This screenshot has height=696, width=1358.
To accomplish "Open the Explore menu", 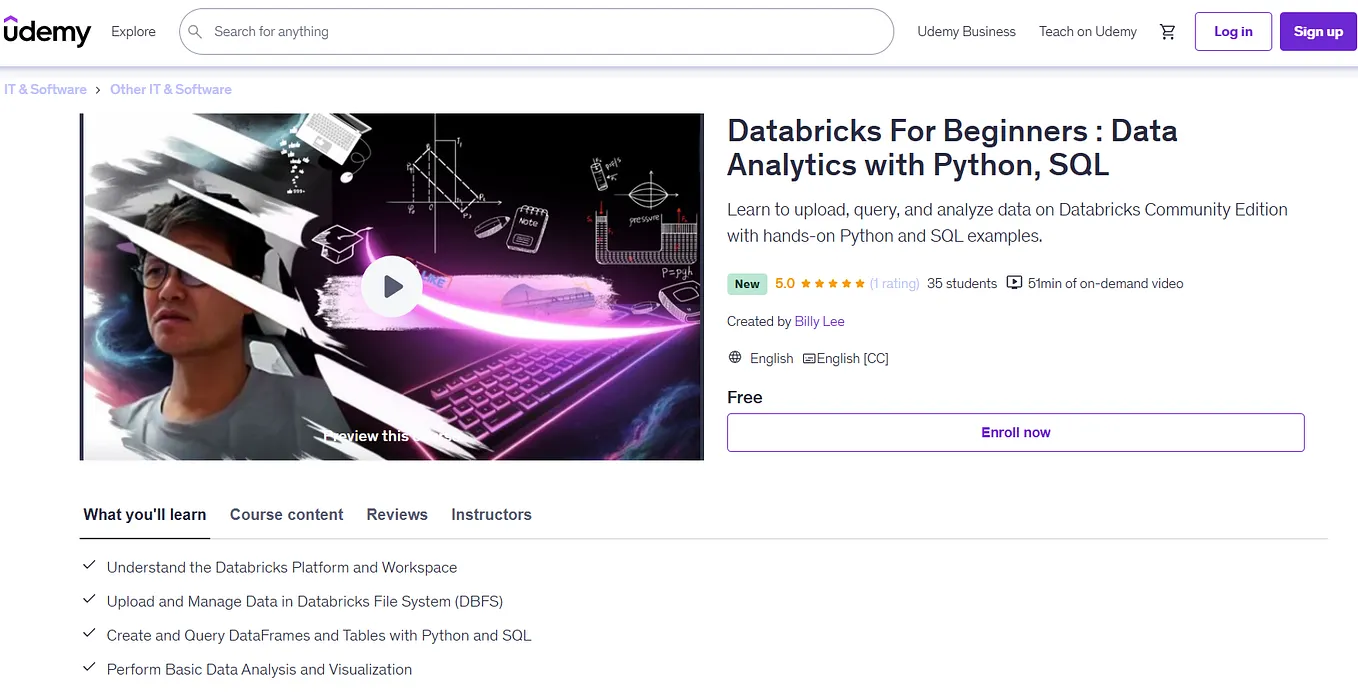I will click(x=133, y=31).
